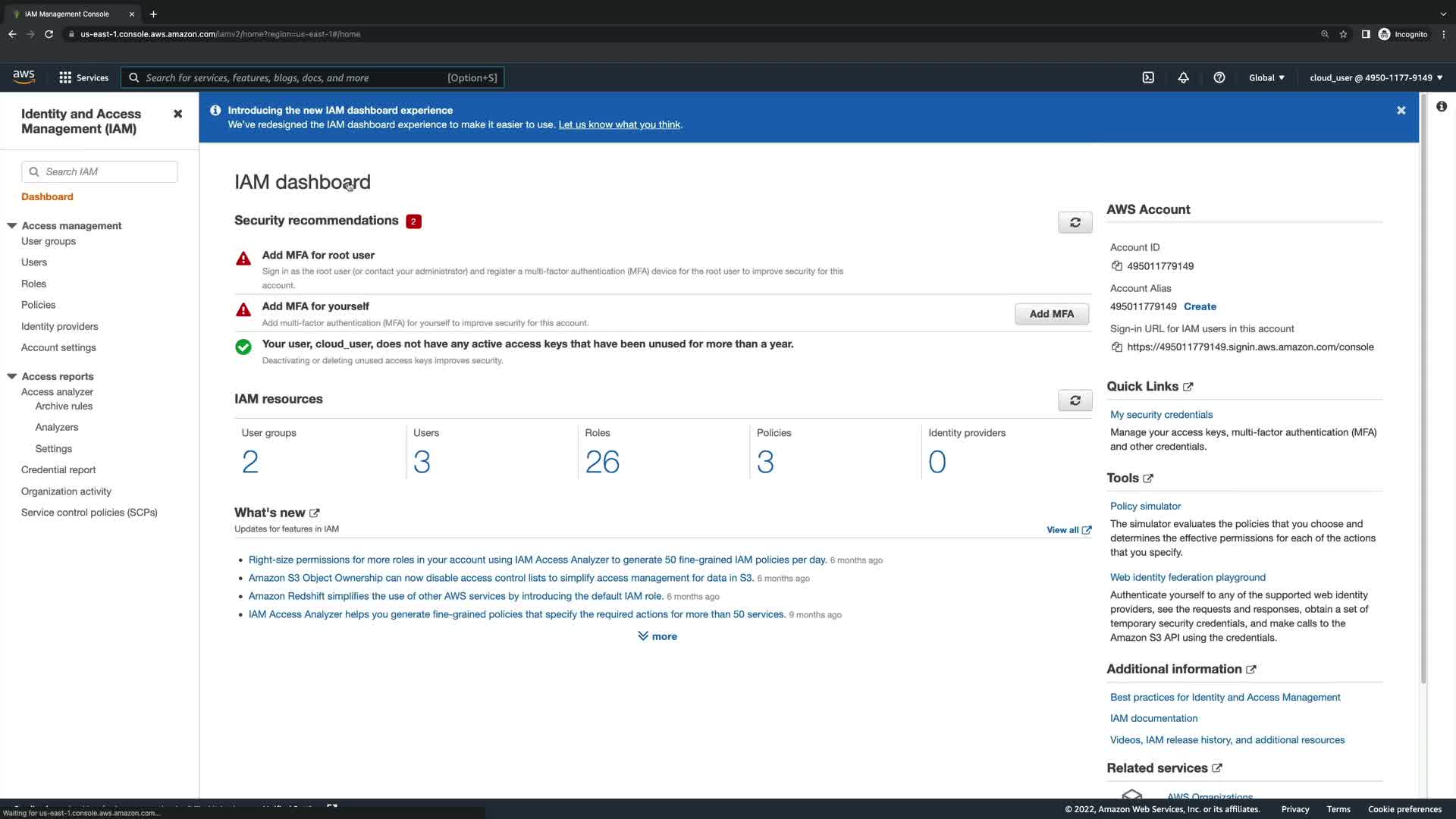Copy the Account ID
Viewport: 1456px width, 819px height.
coord(1116,266)
